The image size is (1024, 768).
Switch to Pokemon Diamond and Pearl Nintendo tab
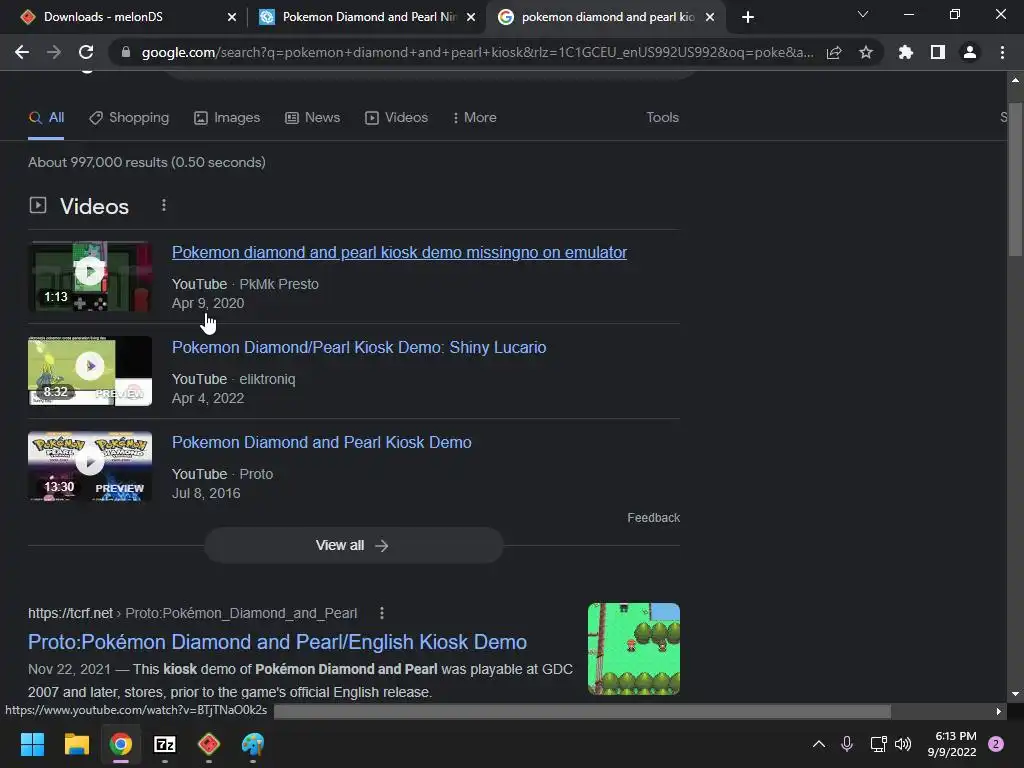coord(370,17)
